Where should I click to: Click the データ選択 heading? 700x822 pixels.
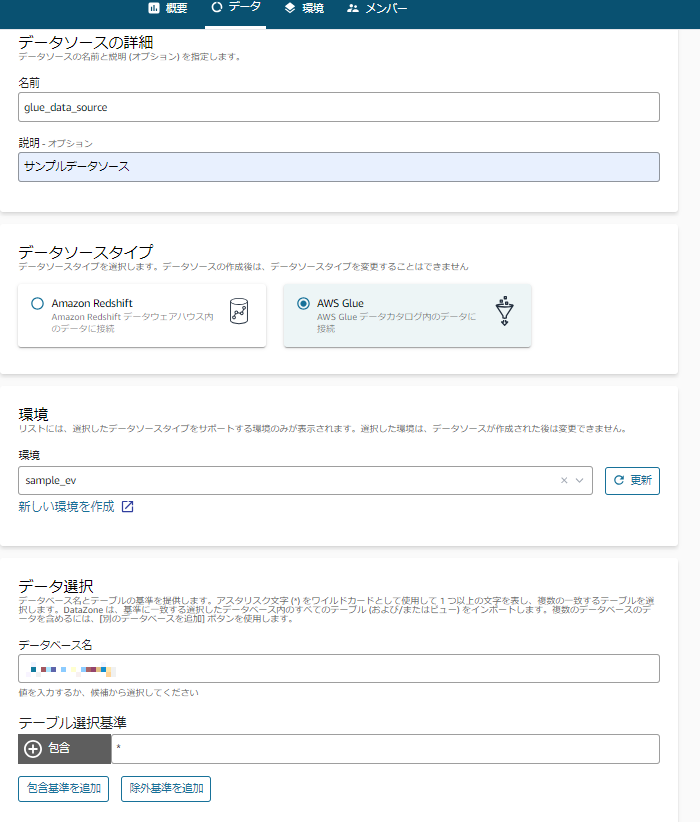56,586
